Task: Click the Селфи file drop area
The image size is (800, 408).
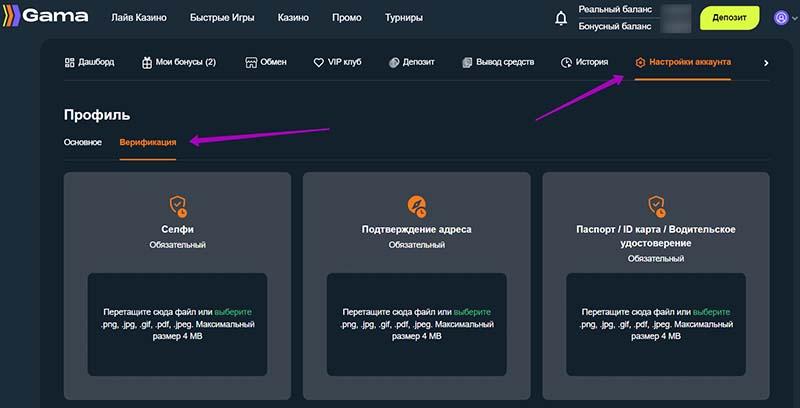Action: click(x=178, y=324)
